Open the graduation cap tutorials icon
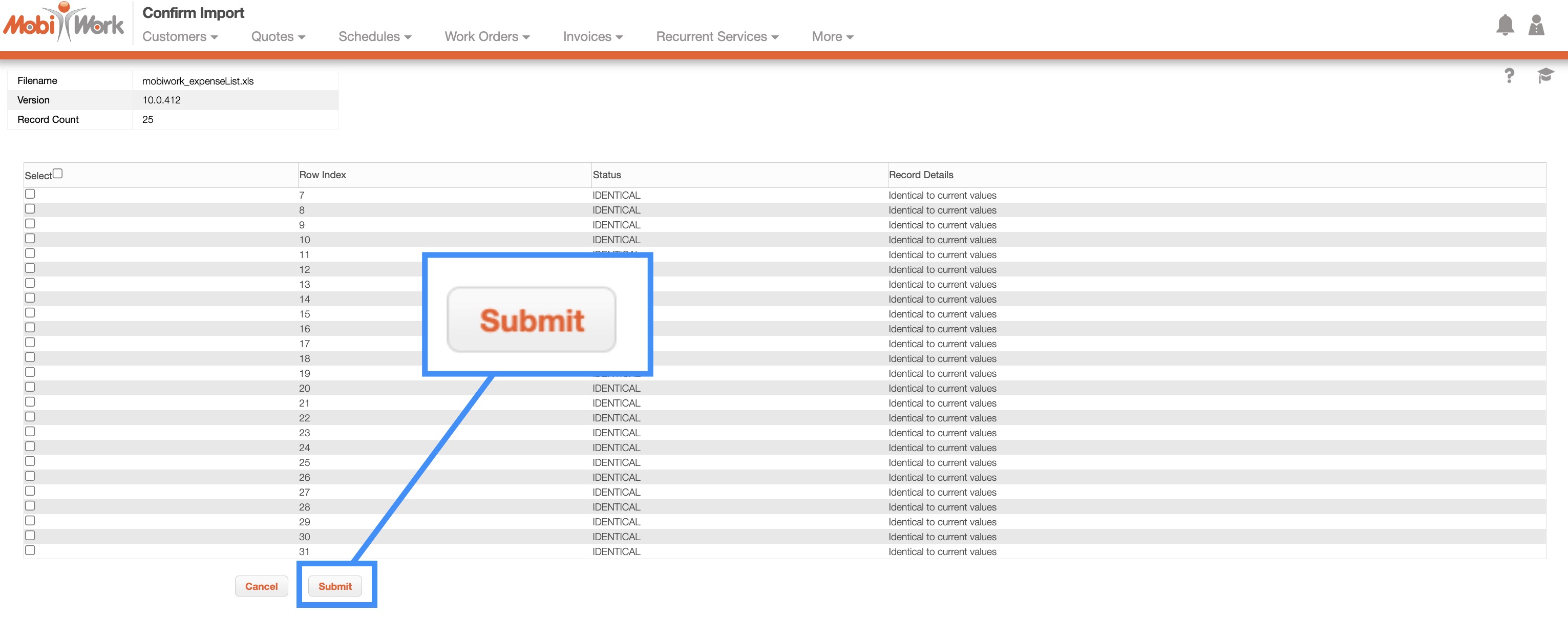Screen dimensions: 1568x638 click(1545, 75)
